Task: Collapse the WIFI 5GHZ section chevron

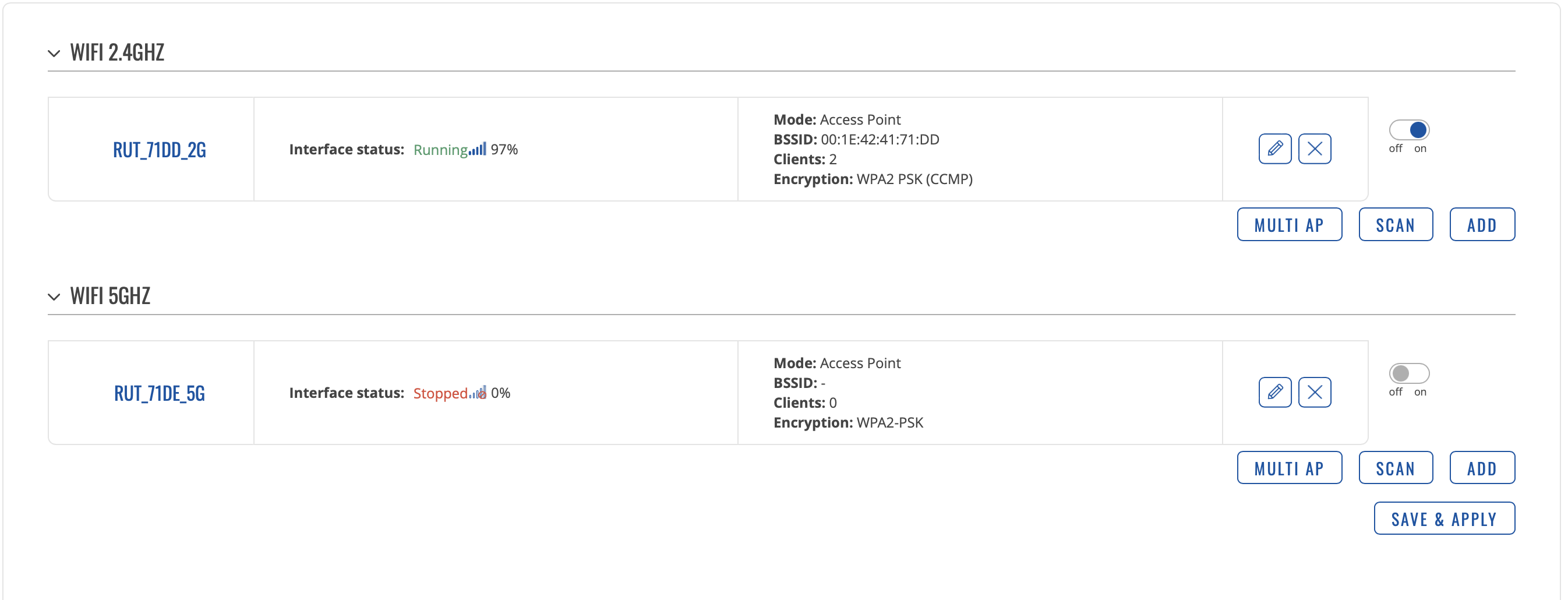Action: click(54, 297)
